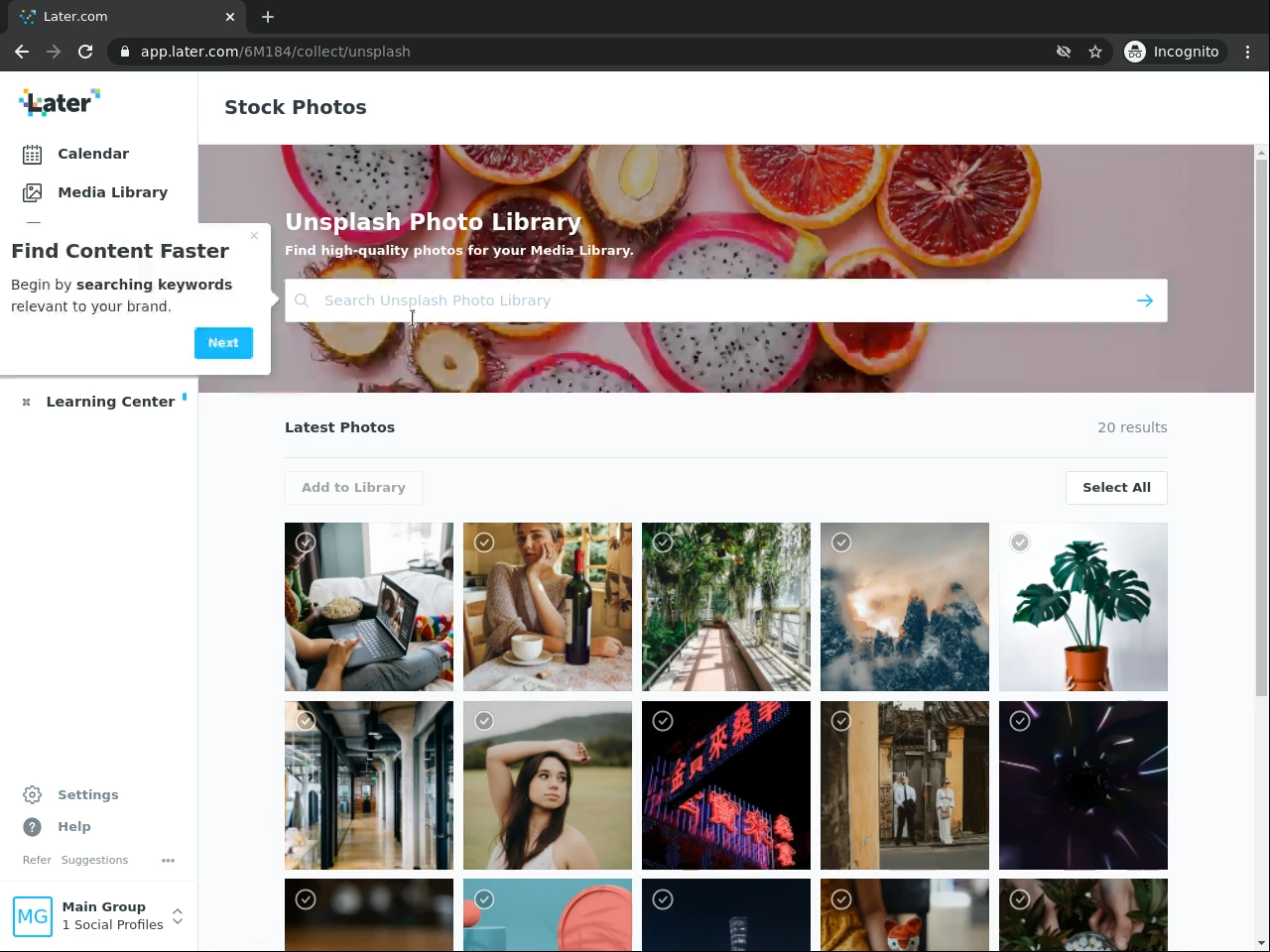Click the scrollbar up arrow

point(1262,153)
